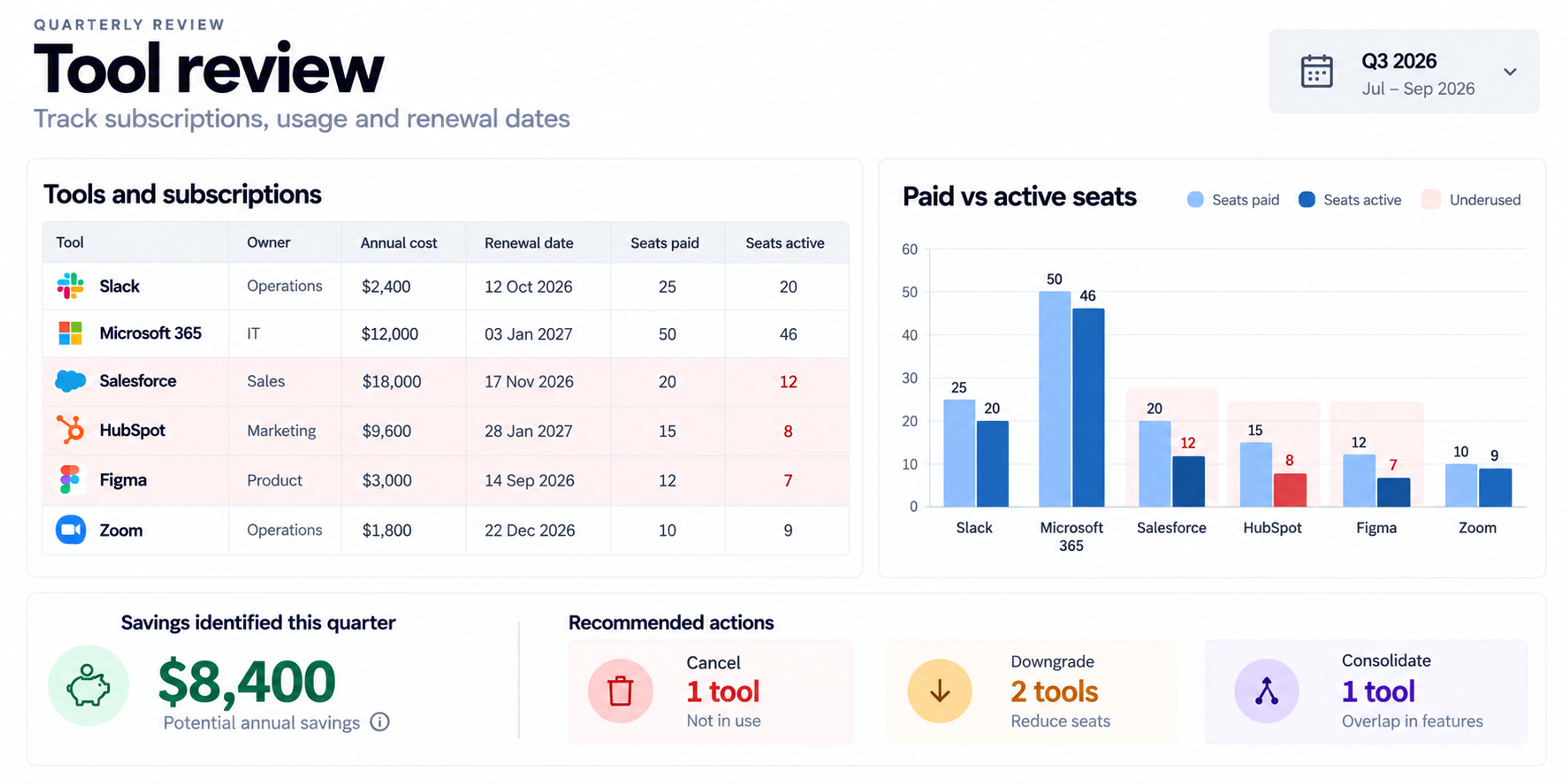Click the trash icon in Cancel card
The width and height of the screenshot is (1568, 784).
click(620, 691)
